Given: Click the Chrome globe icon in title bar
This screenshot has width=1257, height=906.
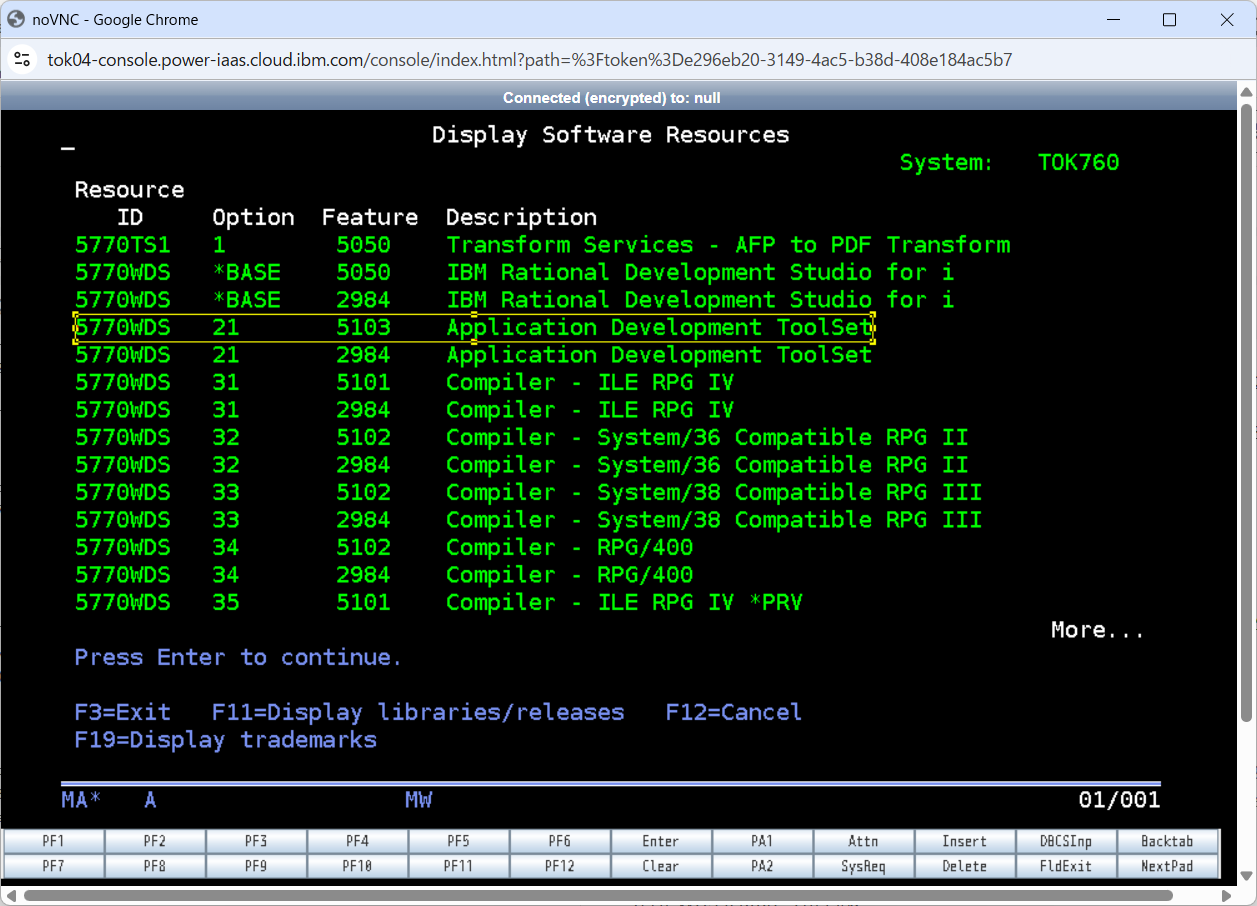Looking at the screenshot, I should 17,19.
